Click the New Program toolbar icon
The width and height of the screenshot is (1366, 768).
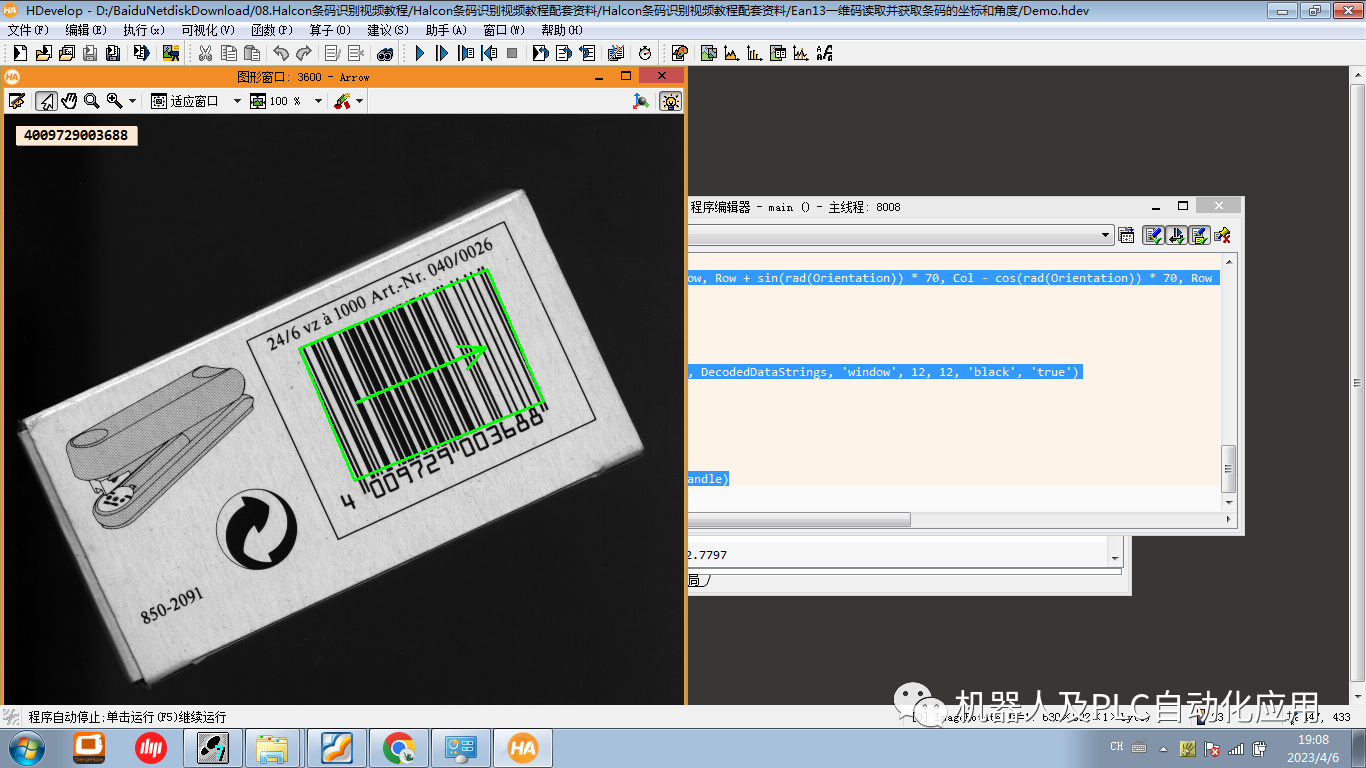coord(20,53)
